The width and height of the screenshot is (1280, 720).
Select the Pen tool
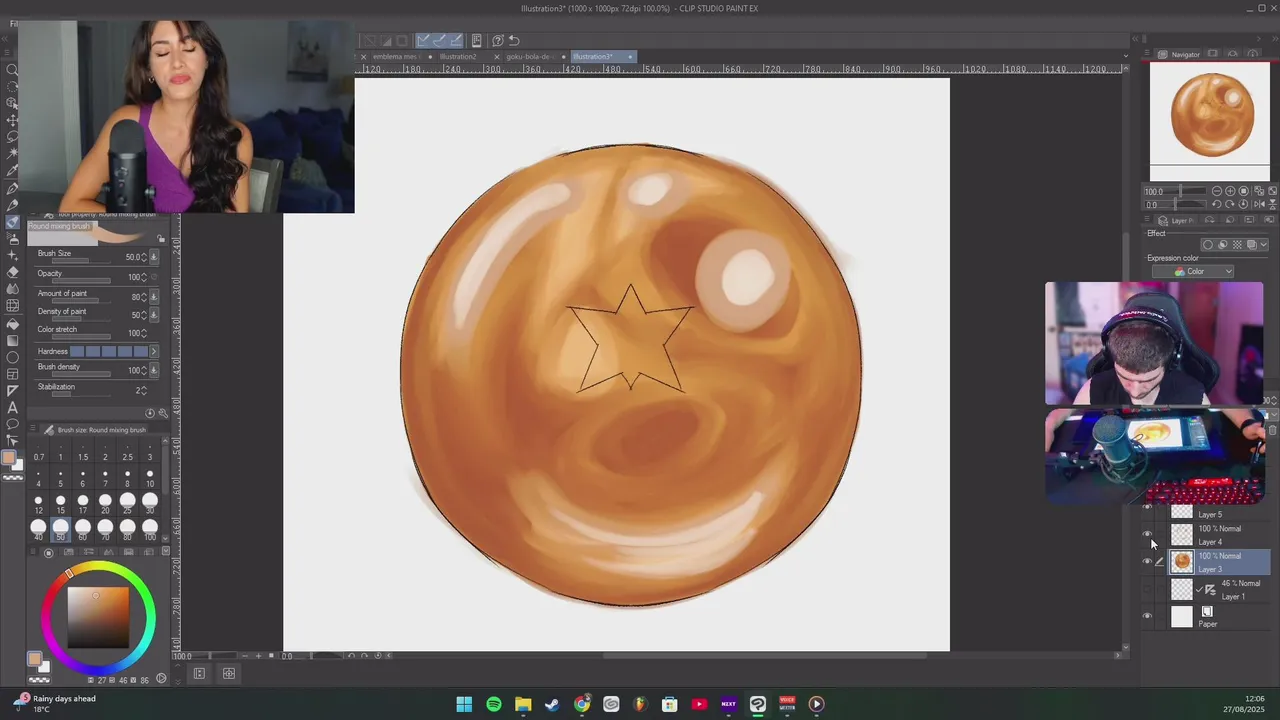[12, 188]
